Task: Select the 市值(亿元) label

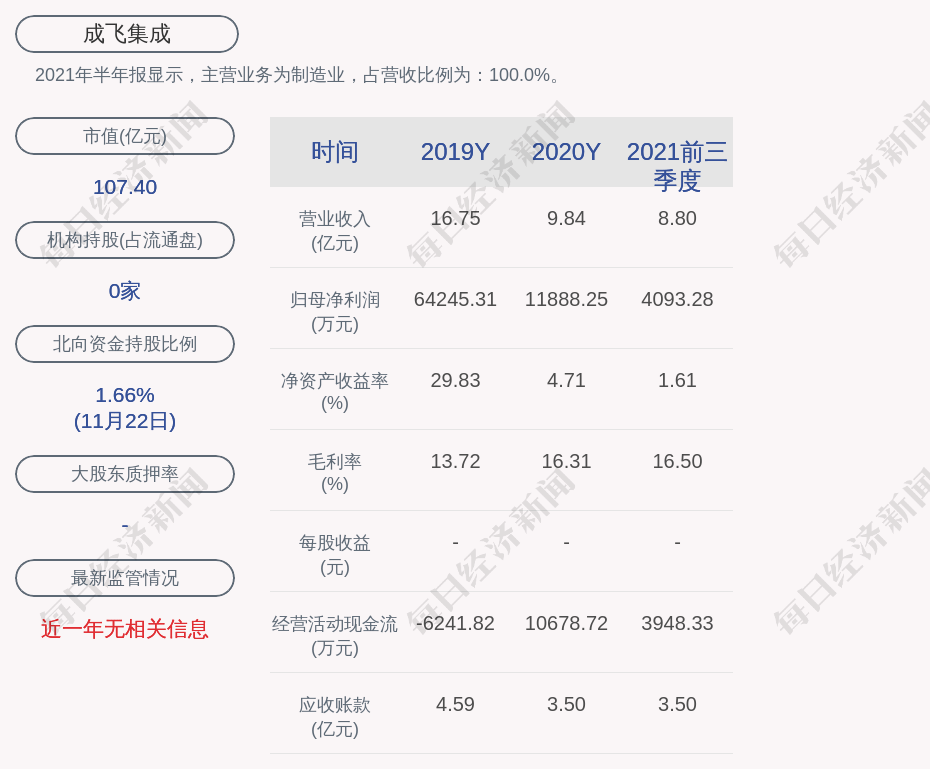Action: point(124,136)
